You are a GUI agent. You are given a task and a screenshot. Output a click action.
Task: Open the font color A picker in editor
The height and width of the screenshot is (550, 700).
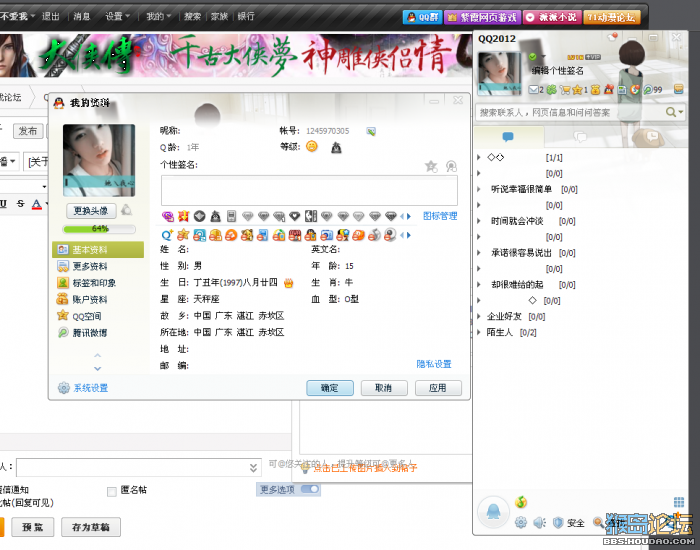[x=38, y=204]
